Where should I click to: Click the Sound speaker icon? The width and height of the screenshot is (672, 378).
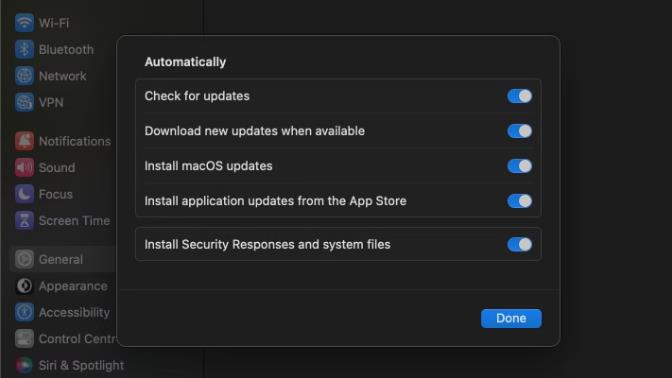(x=24, y=168)
